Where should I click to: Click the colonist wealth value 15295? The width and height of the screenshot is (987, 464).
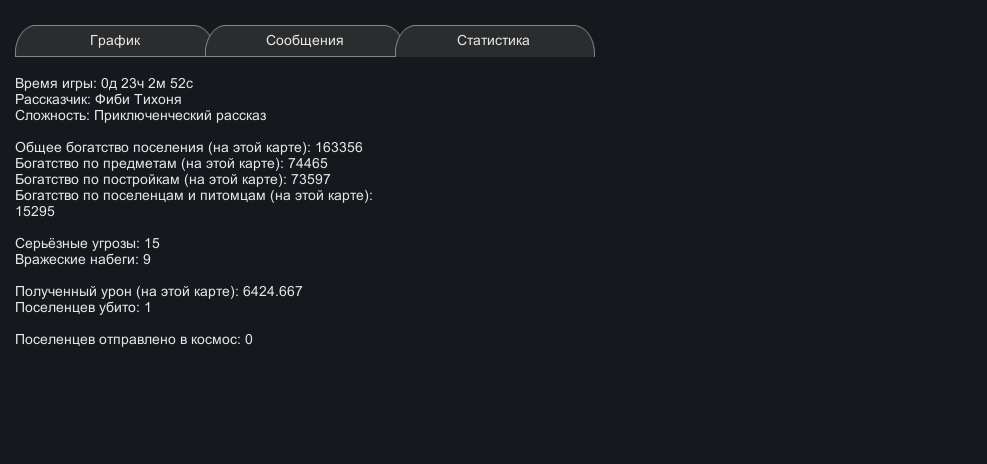click(35, 212)
